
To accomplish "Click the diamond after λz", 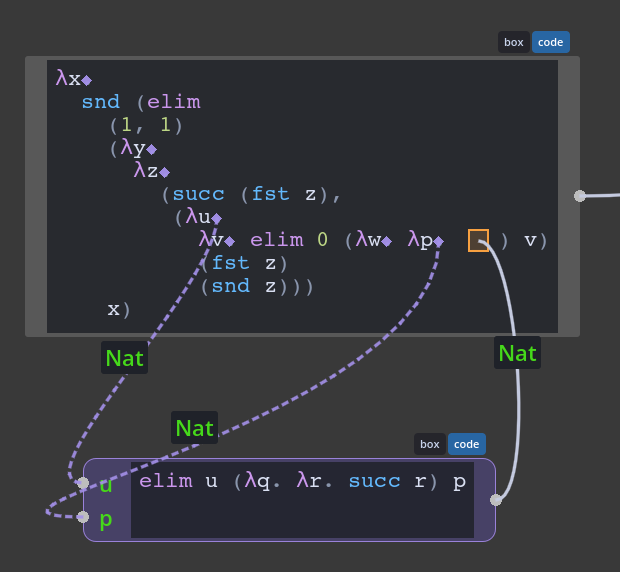I will tap(165, 172).
